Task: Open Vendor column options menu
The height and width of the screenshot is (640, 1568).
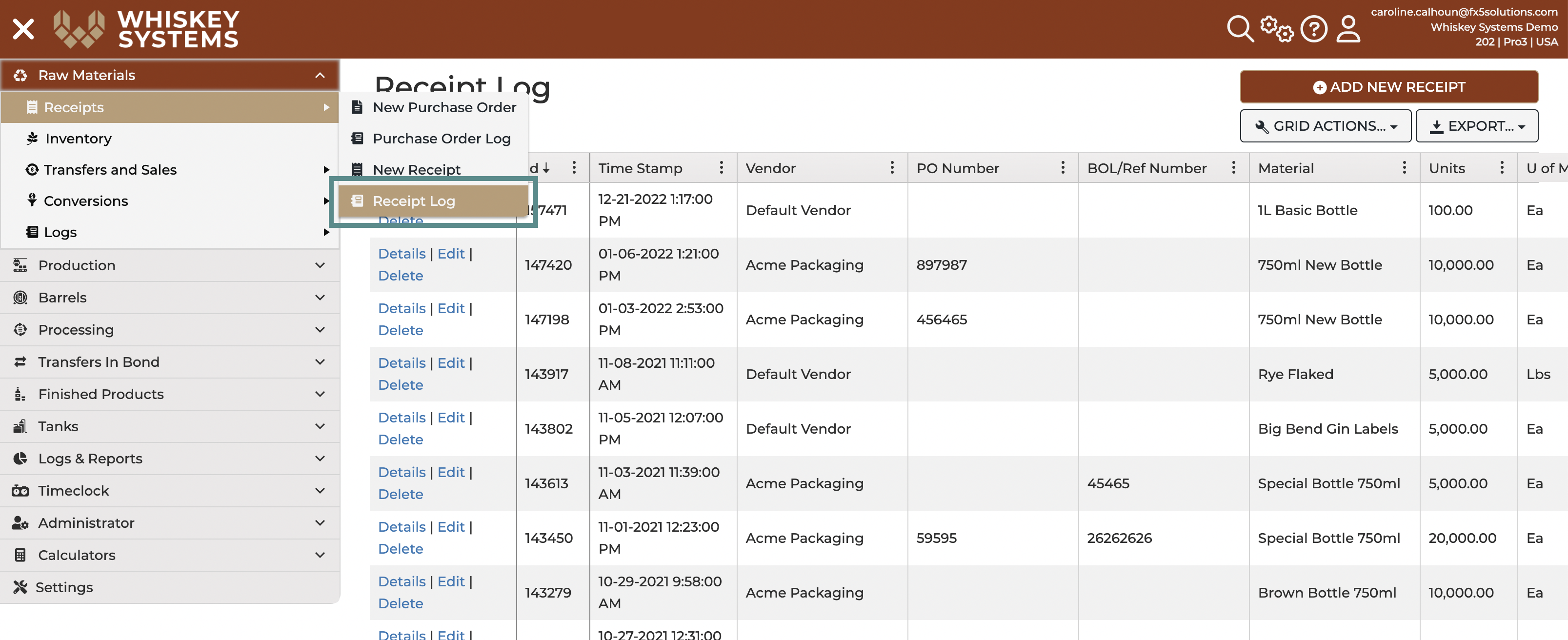Action: 892,168
